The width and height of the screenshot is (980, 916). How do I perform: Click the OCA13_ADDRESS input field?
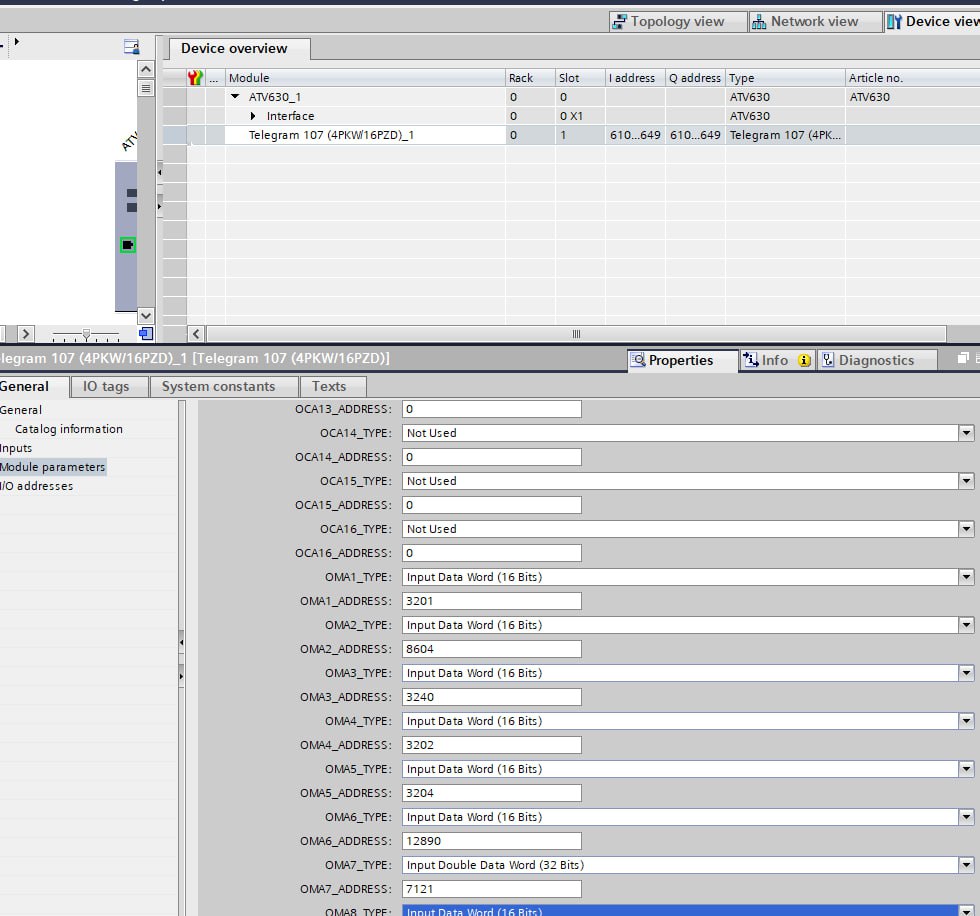click(x=492, y=409)
